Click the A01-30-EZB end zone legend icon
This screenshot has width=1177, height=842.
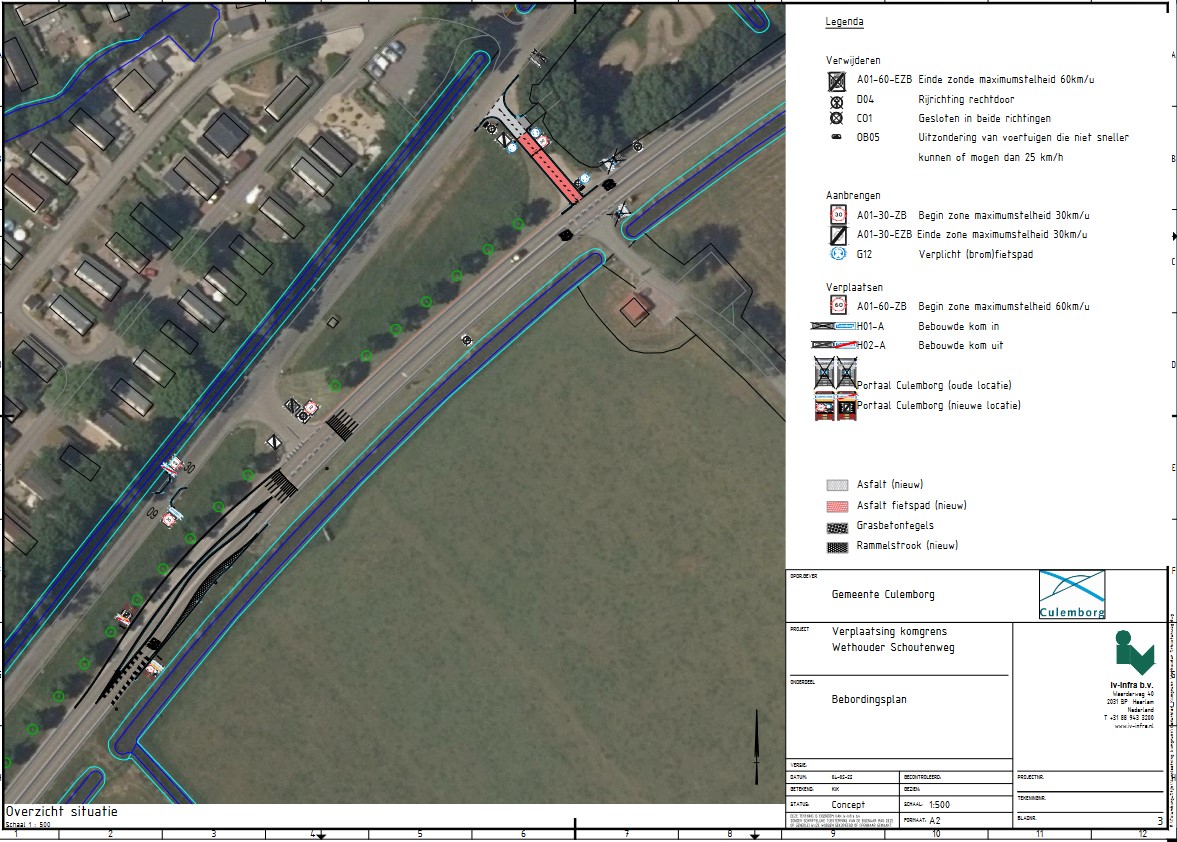tap(836, 235)
